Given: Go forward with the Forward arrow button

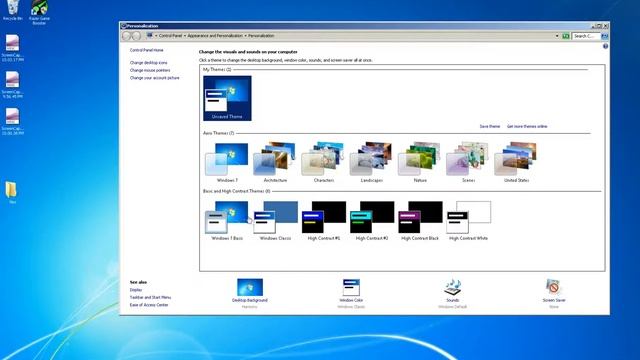Looking at the screenshot, I should coord(136,36).
